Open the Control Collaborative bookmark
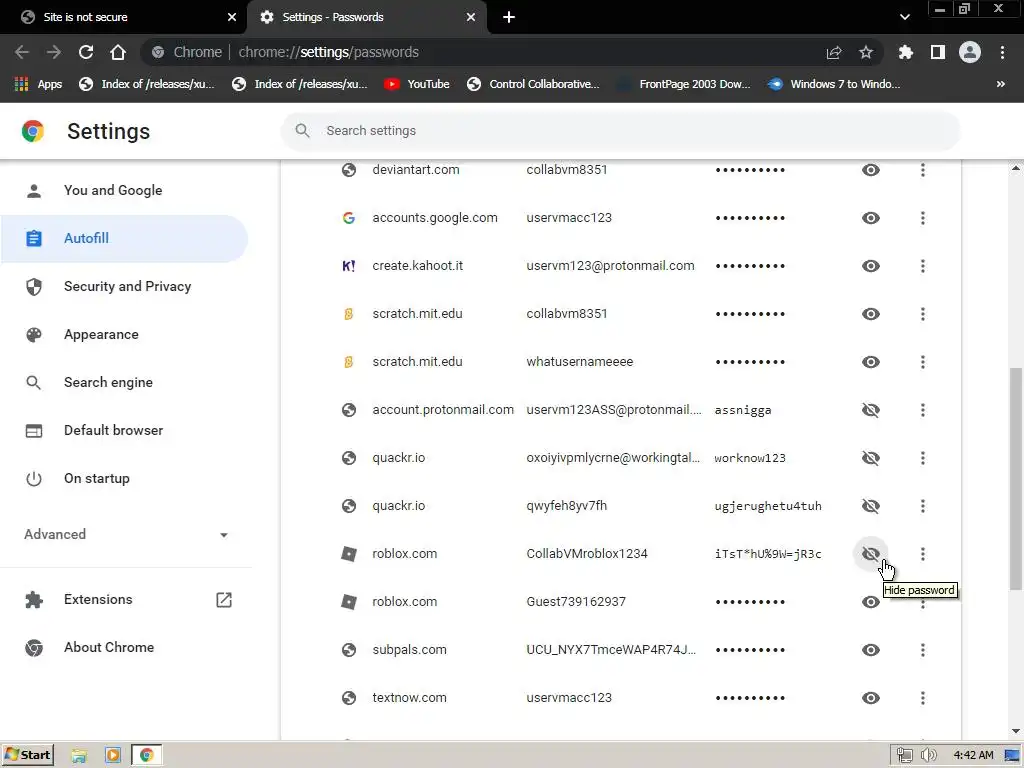Screen dimensions: 1024x768 (533, 84)
